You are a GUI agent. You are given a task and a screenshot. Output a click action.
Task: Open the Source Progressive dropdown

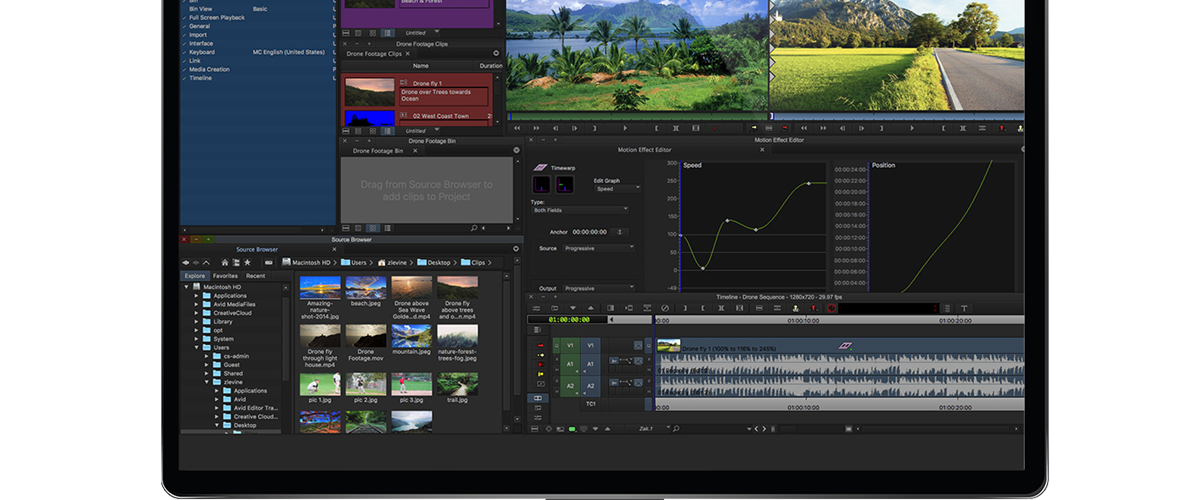[598, 247]
